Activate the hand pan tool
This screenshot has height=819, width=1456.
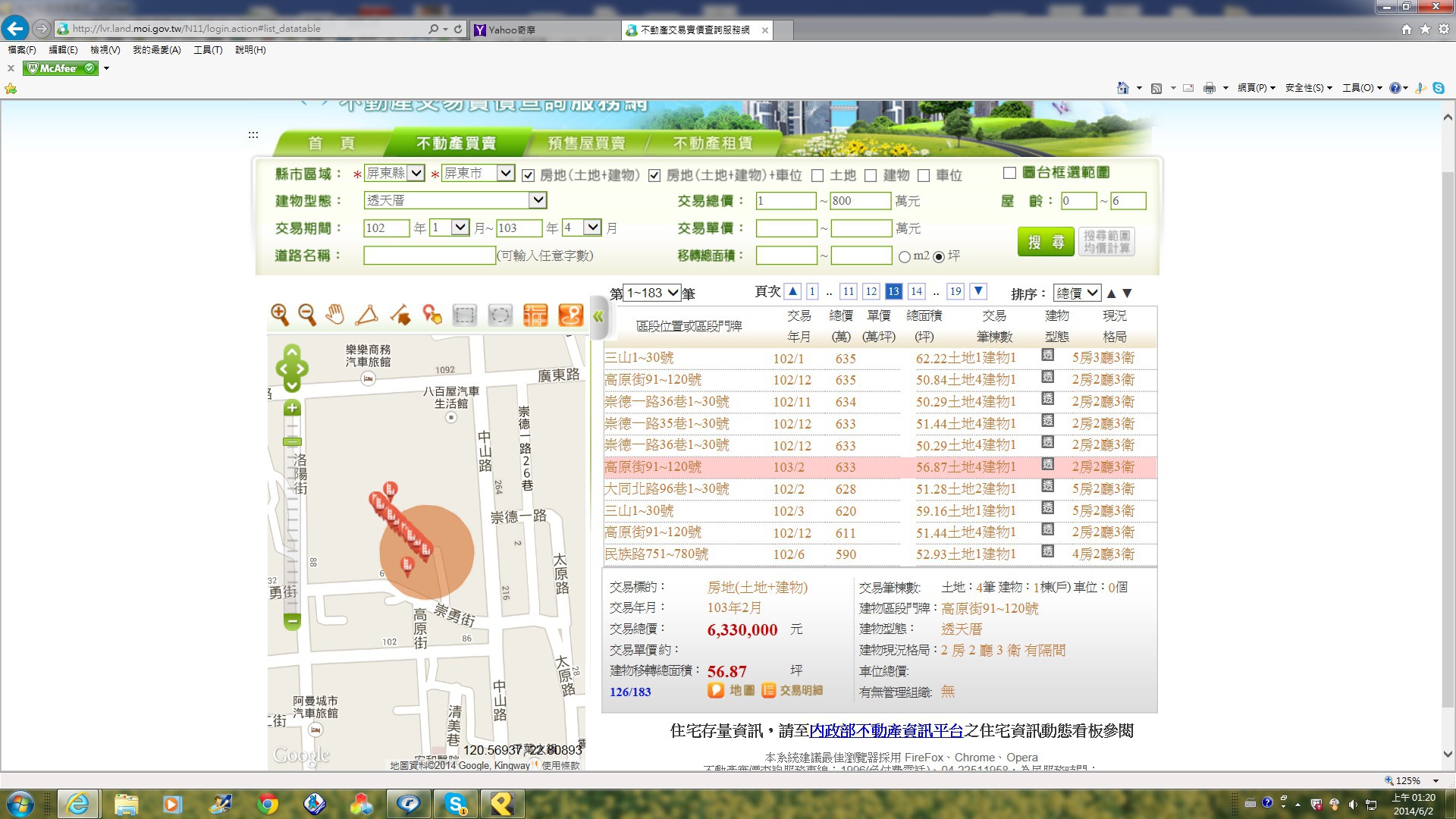335,315
